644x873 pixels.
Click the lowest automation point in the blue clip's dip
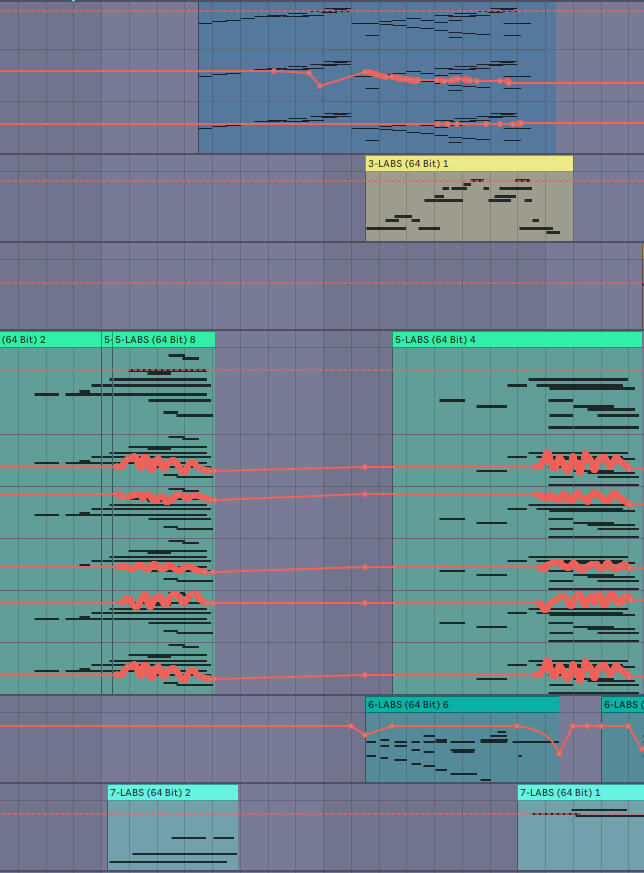[320, 86]
